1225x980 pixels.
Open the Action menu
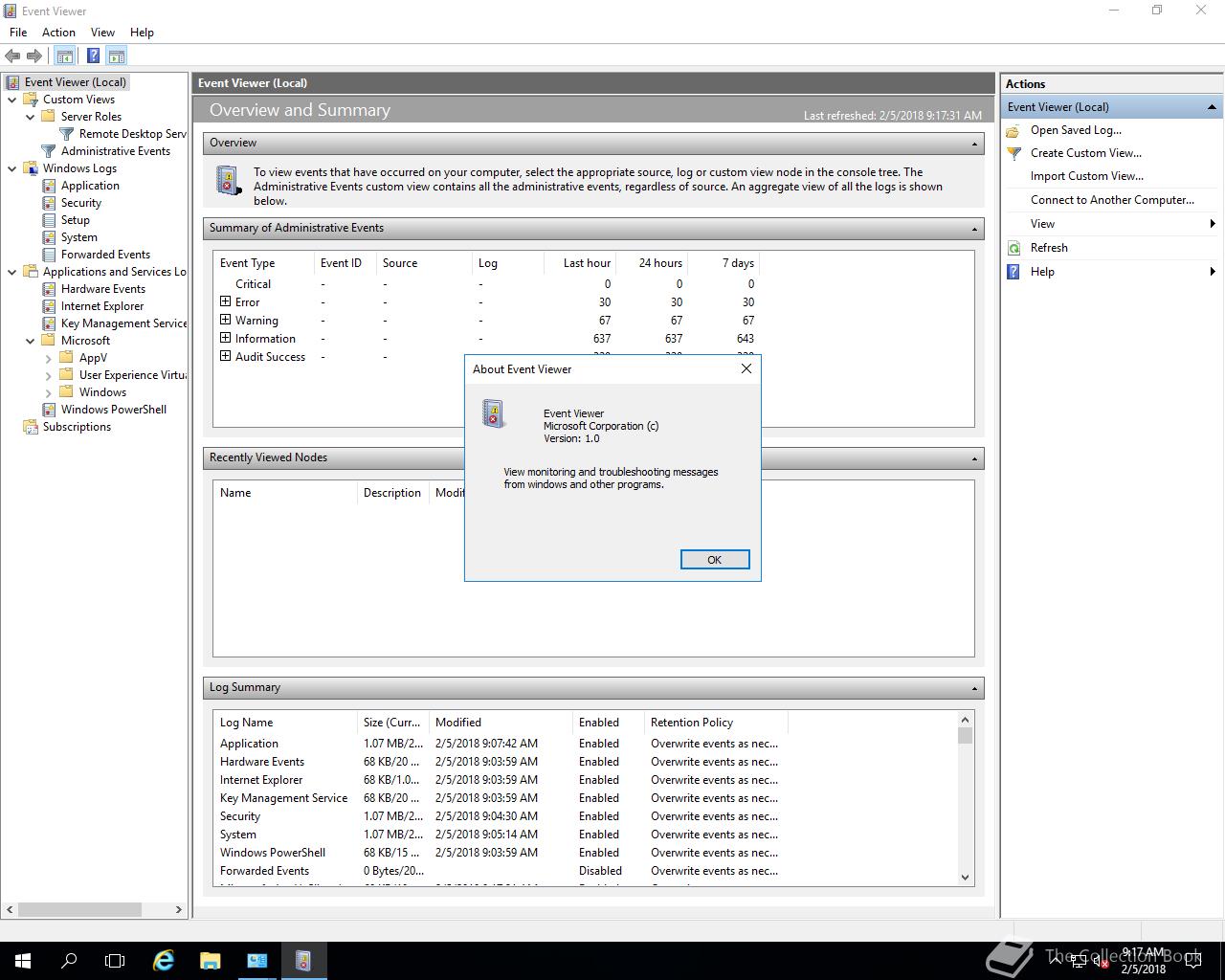[58, 33]
